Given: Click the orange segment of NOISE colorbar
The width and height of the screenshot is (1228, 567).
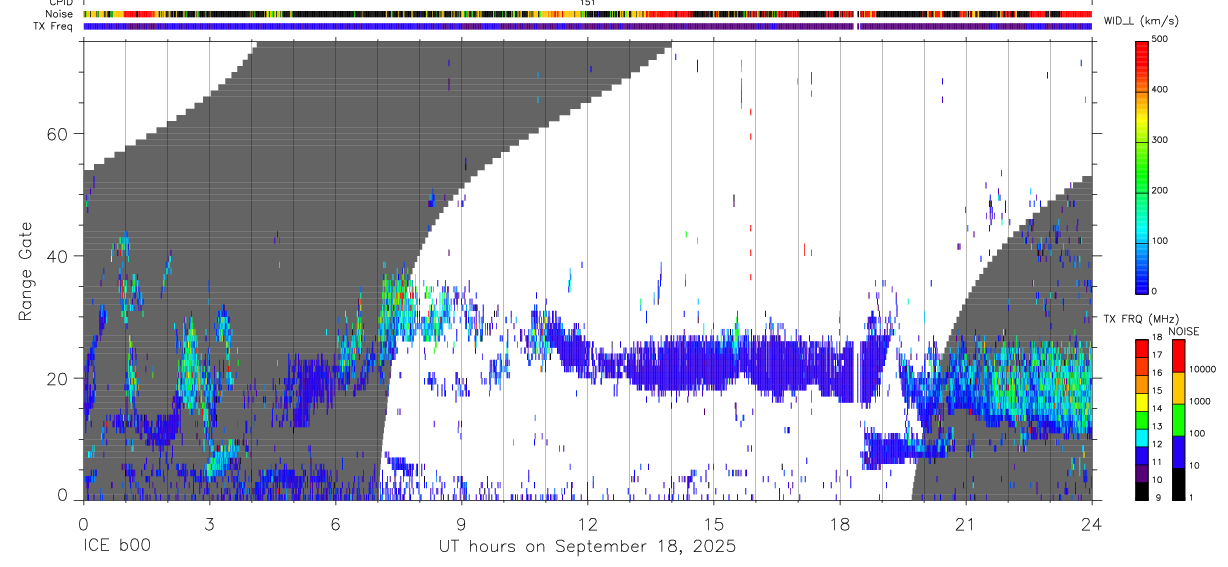Looking at the screenshot, I should 1179,388.
